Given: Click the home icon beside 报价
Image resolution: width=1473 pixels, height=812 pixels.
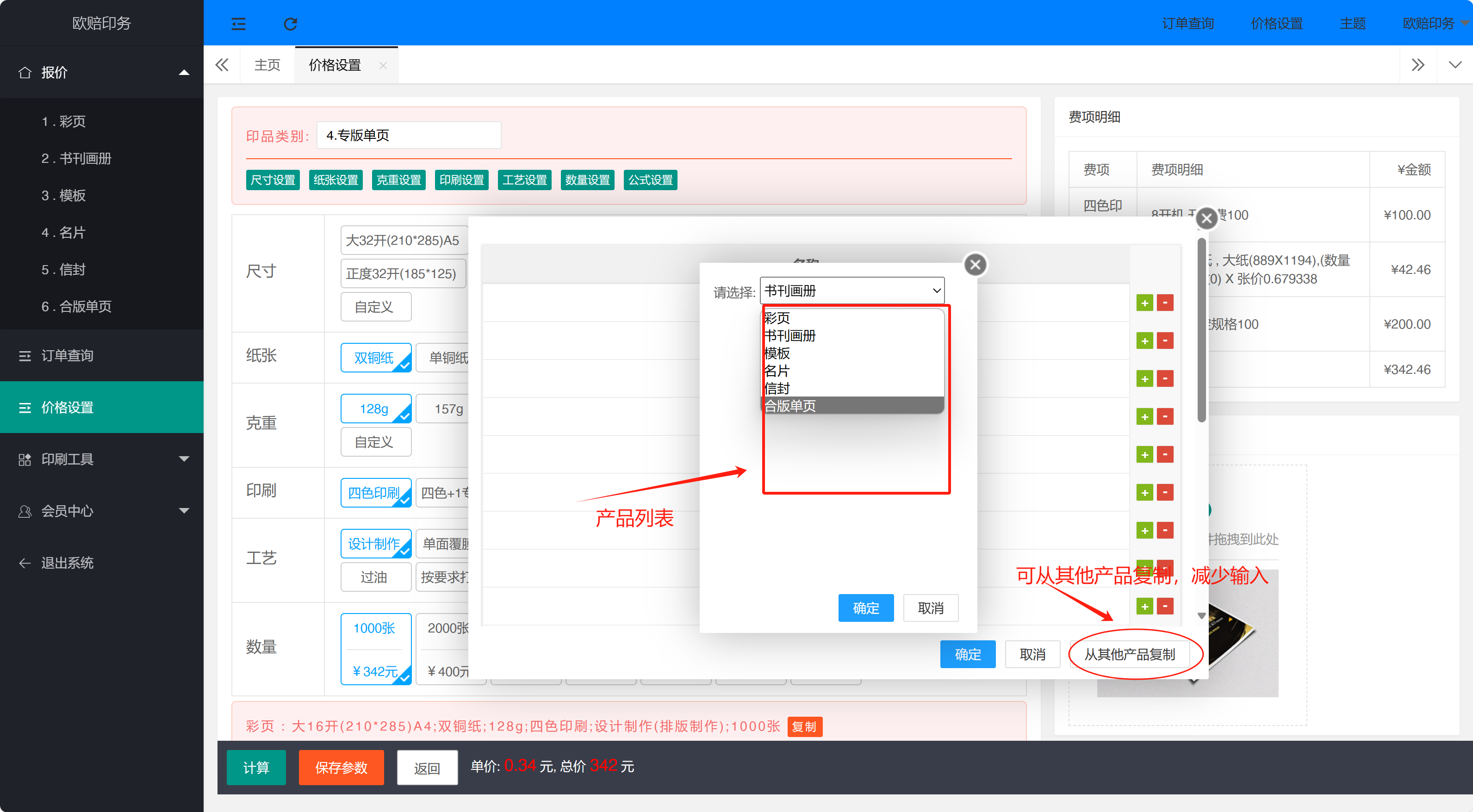Looking at the screenshot, I should [25, 73].
